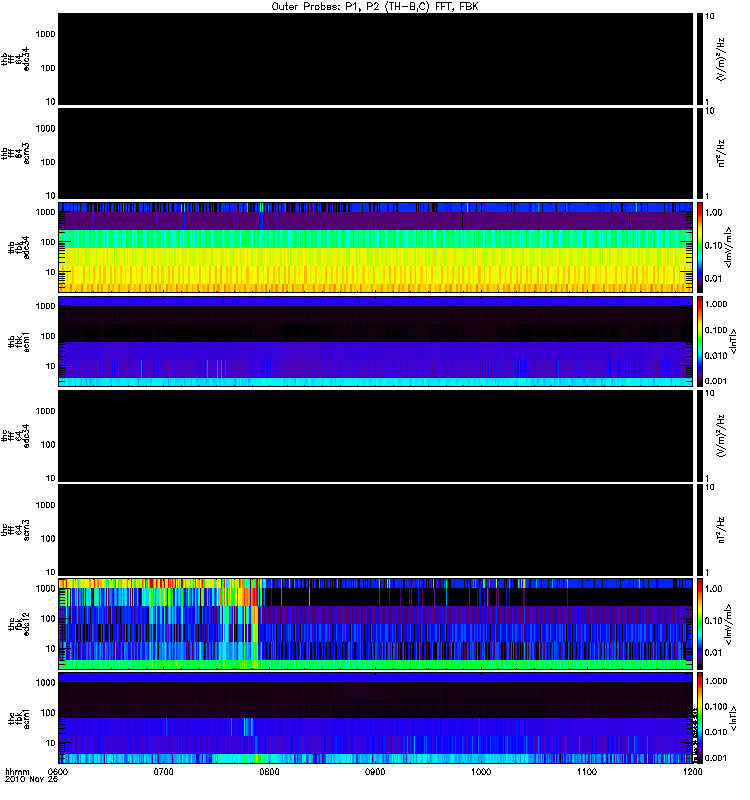Click the thb fbk scm1 spectrogram panel
The width and height of the screenshot is (750, 800).
tap(375, 341)
